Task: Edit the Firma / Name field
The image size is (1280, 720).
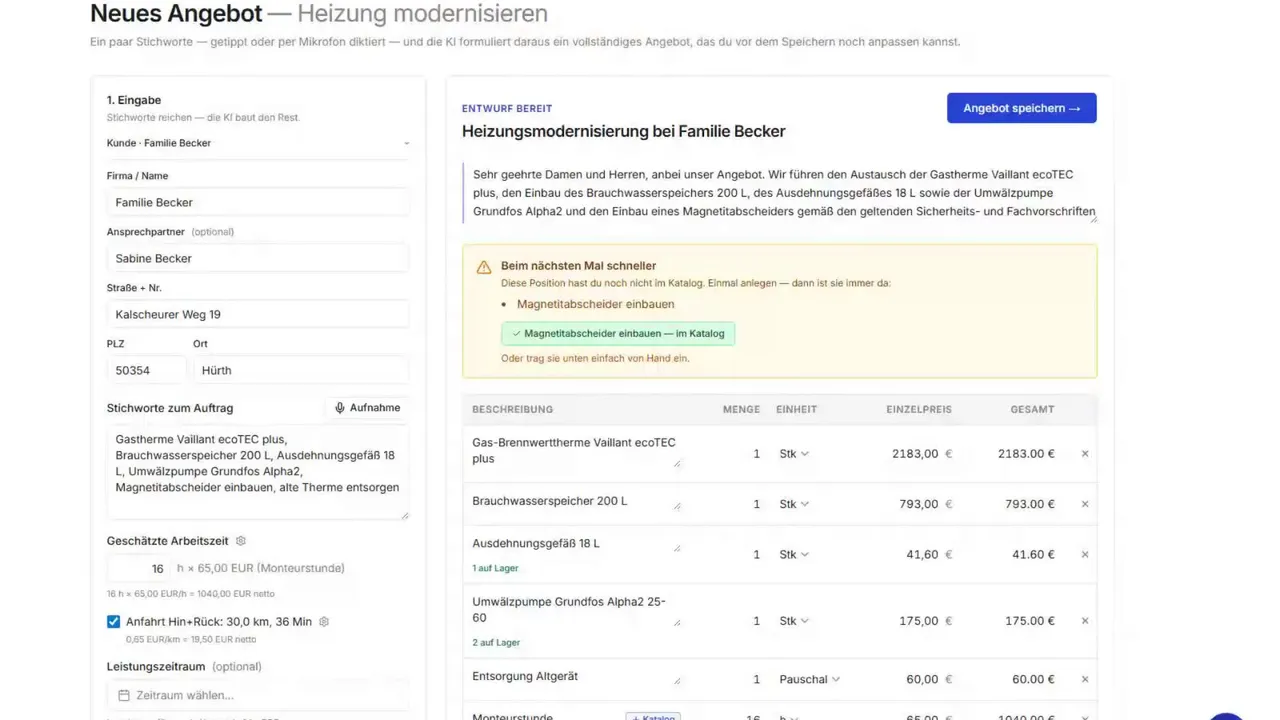Action: pyautogui.click(x=258, y=202)
